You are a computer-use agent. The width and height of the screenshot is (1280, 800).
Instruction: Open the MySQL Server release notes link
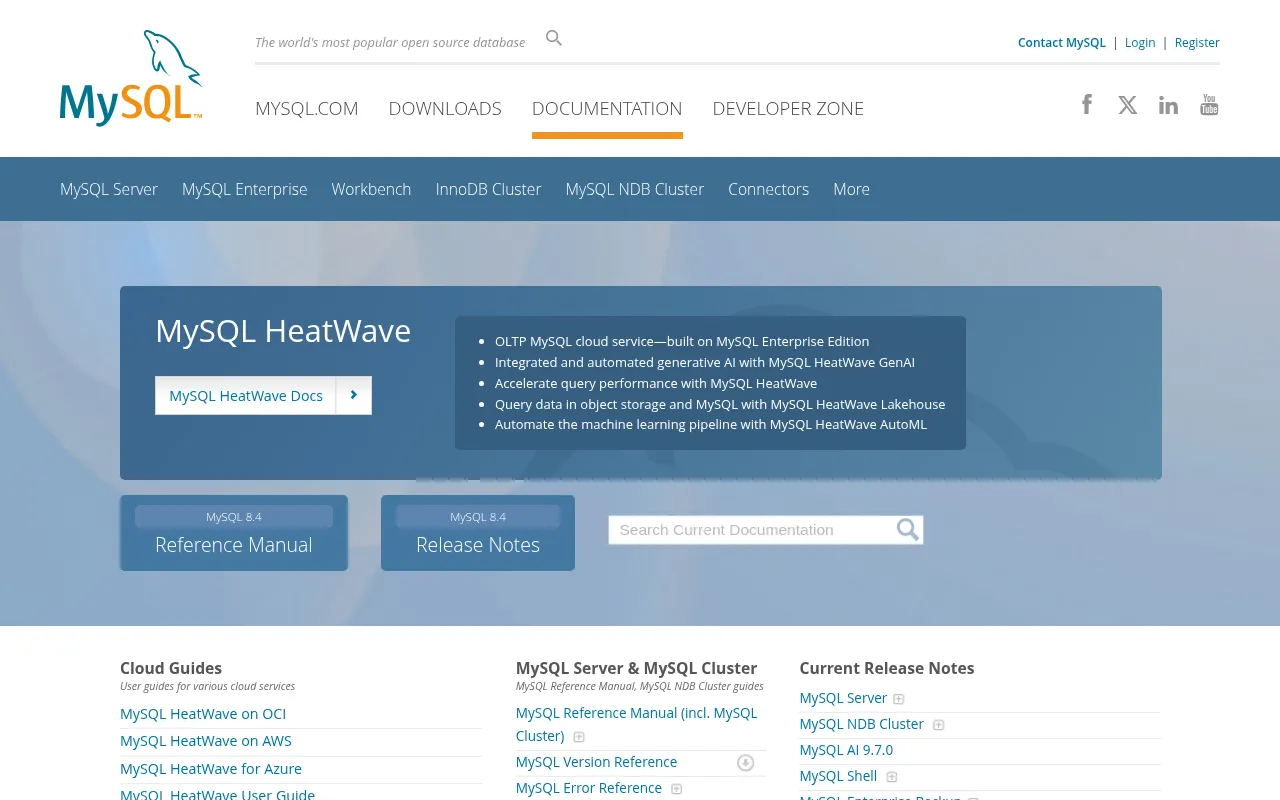pyautogui.click(x=844, y=698)
